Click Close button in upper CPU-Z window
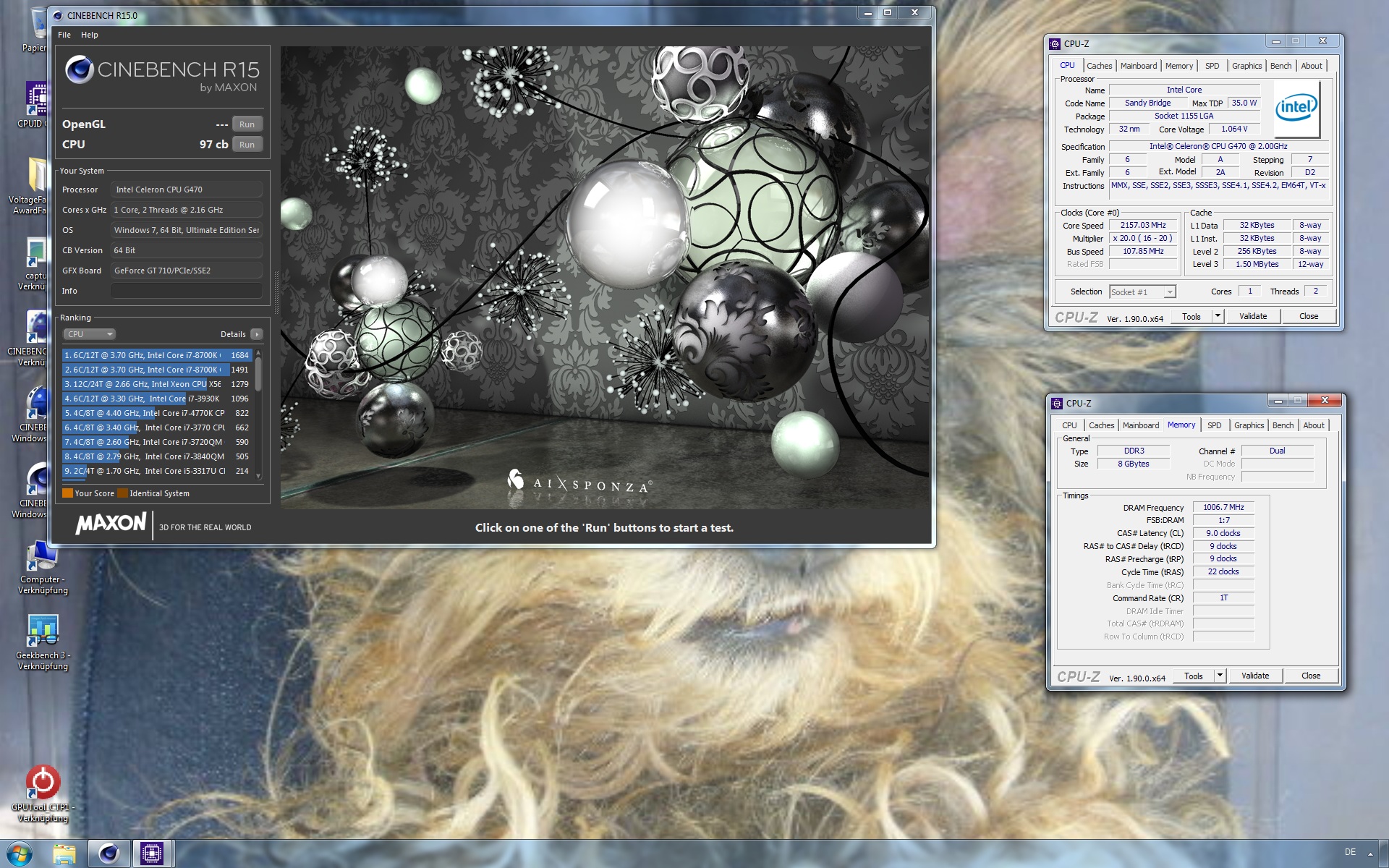This screenshot has height=868, width=1389. (x=1309, y=316)
